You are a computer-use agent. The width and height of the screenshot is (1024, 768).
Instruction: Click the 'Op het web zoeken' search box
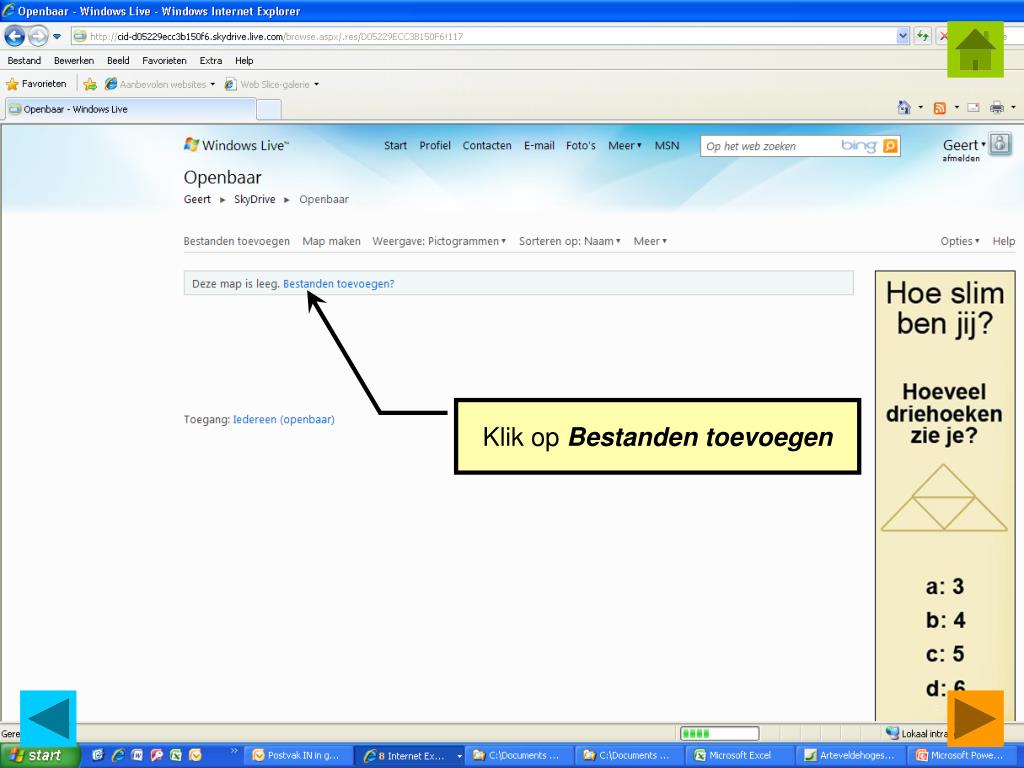click(769, 146)
